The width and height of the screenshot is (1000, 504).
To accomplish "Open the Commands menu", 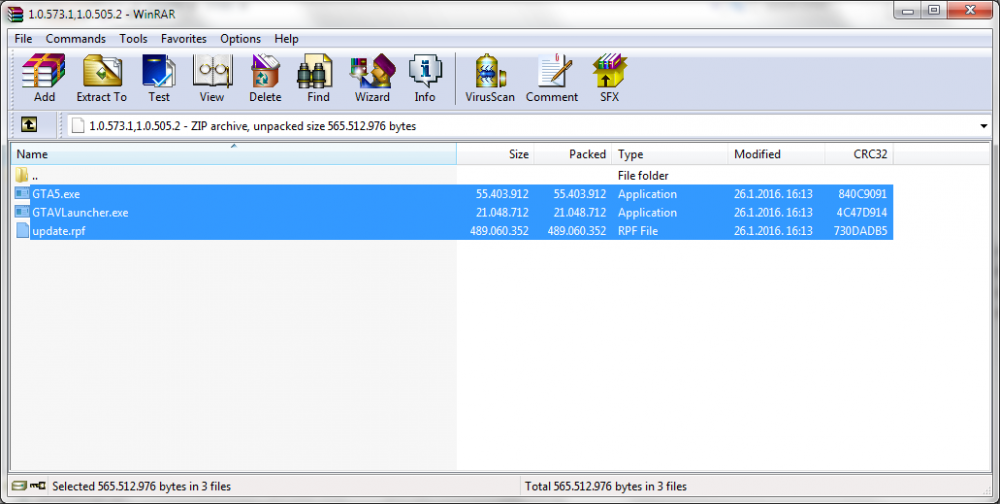I will (75, 39).
